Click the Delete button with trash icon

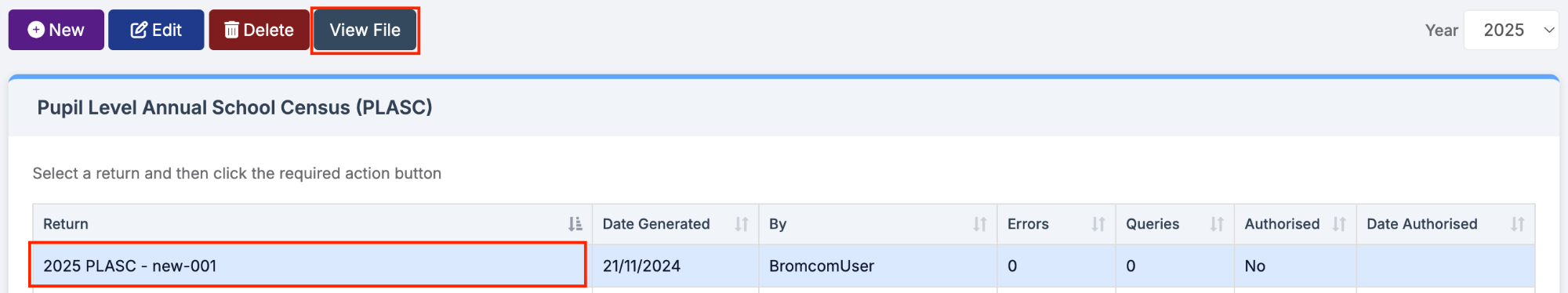[259, 30]
